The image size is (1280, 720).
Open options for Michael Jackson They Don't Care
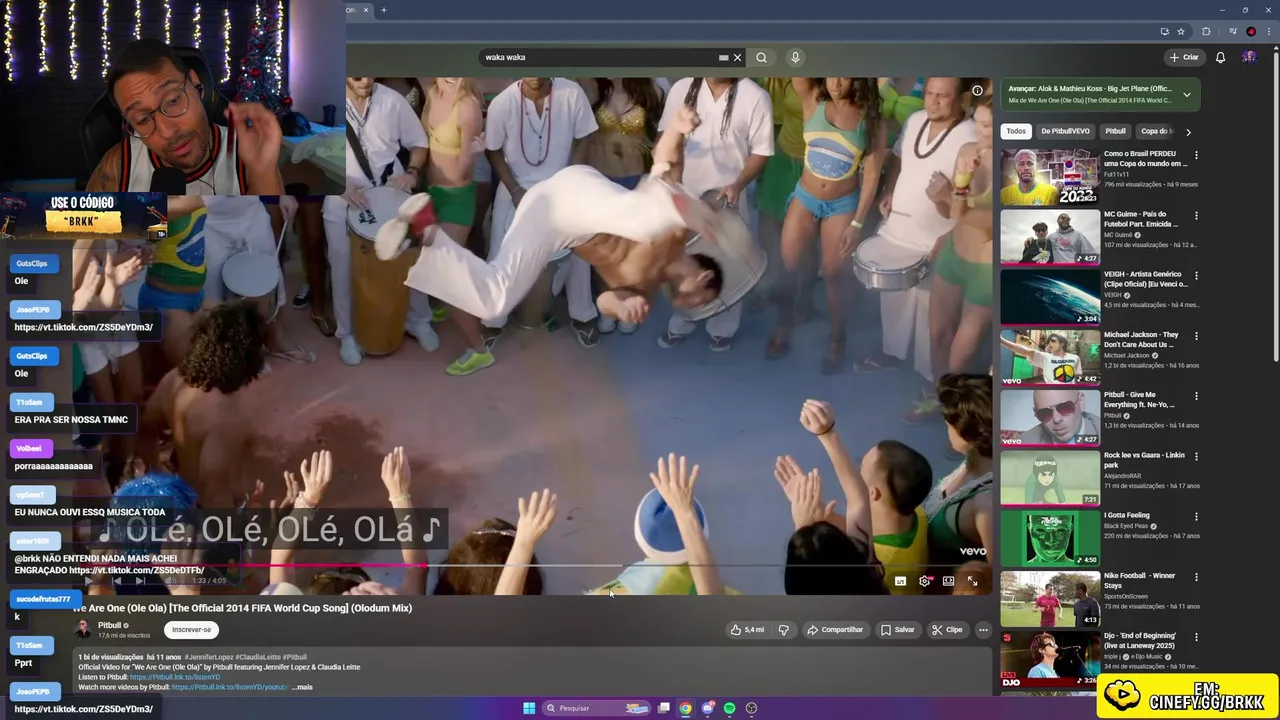click(x=1196, y=336)
